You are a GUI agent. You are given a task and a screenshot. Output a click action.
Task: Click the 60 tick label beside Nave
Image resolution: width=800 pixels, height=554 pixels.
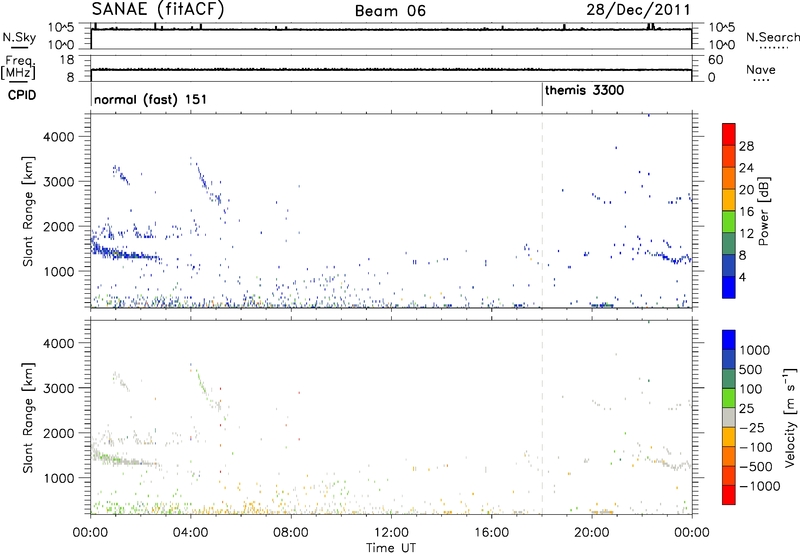tap(715, 60)
